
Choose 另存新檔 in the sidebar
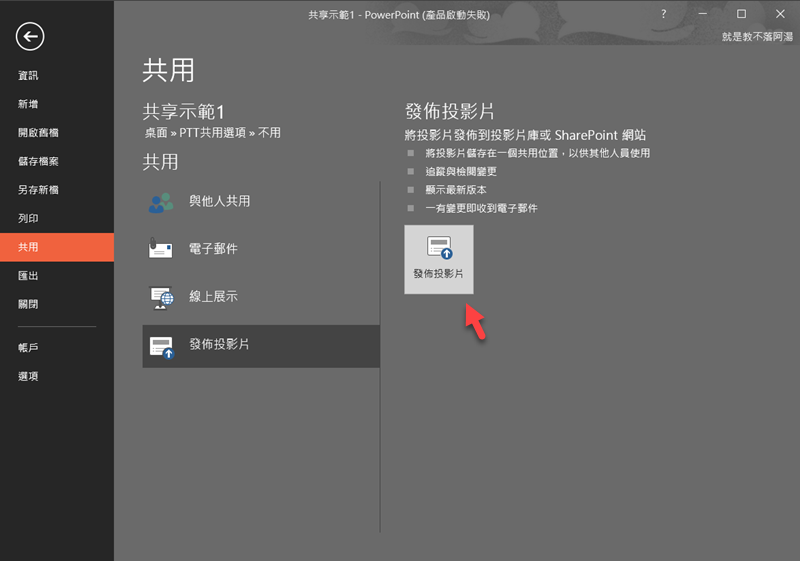[38, 190]
